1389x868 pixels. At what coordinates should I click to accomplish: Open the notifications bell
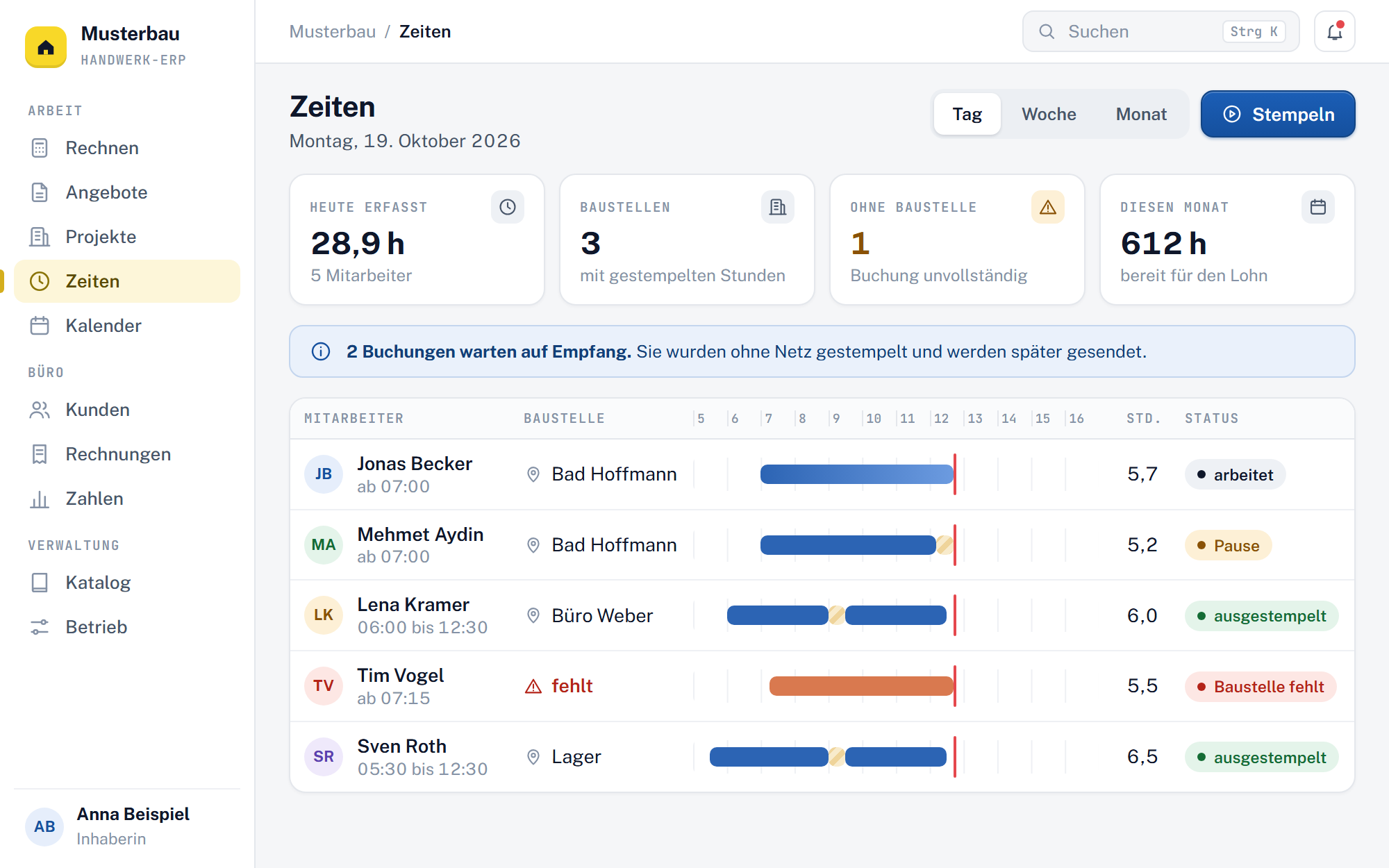coord(1334,31)
